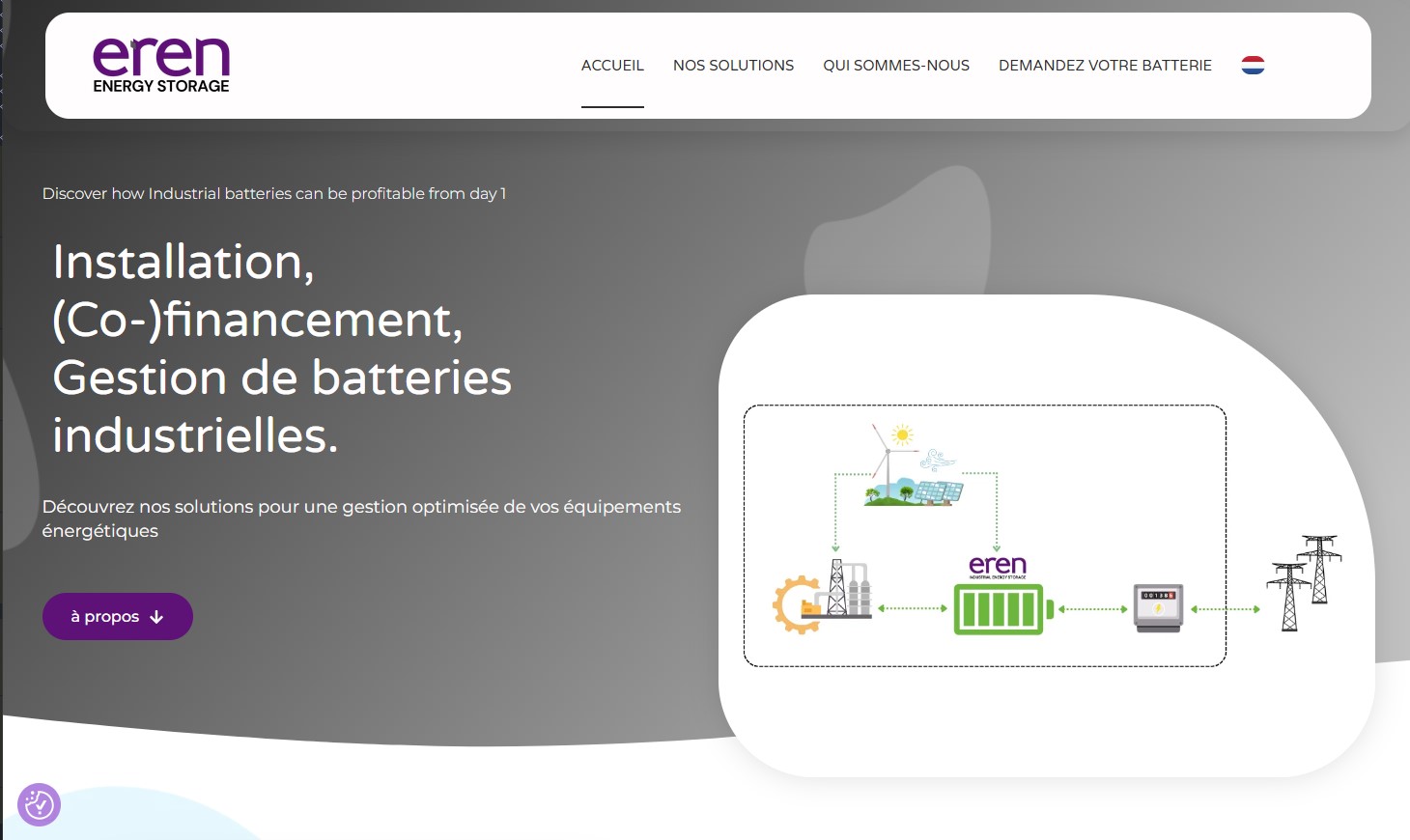Click the down arrow in the à propos button
Screen dimensions: 1410x840
tap(156, 617)
